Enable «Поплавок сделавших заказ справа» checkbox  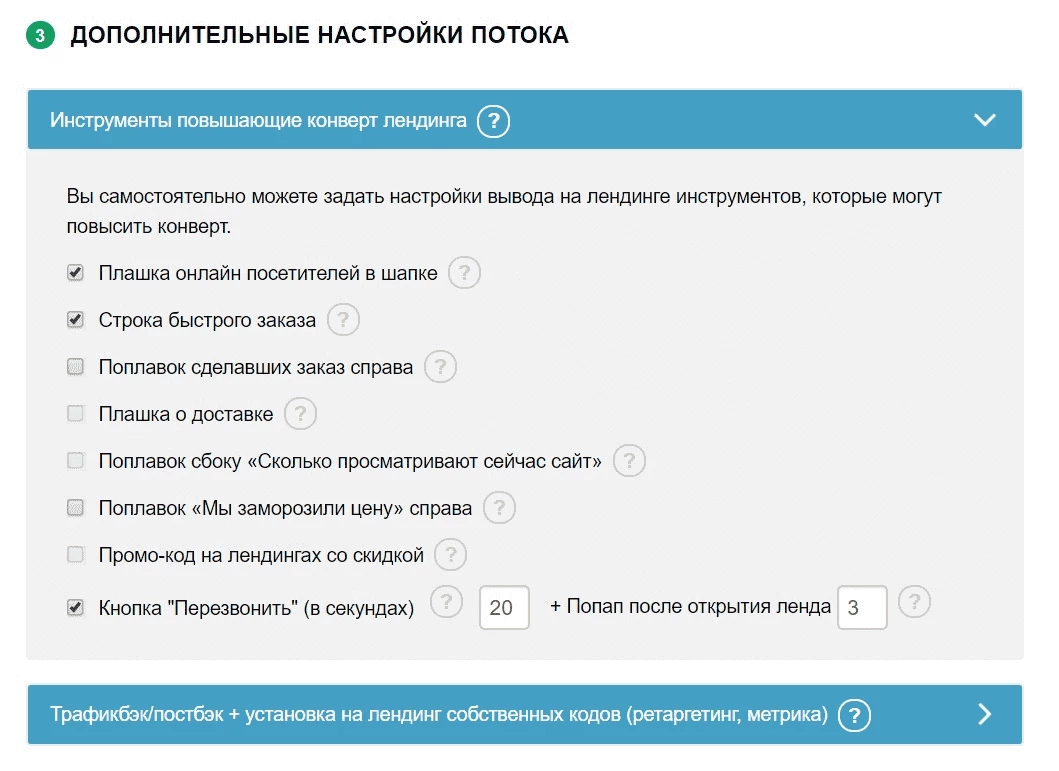[x=75, y=367]
